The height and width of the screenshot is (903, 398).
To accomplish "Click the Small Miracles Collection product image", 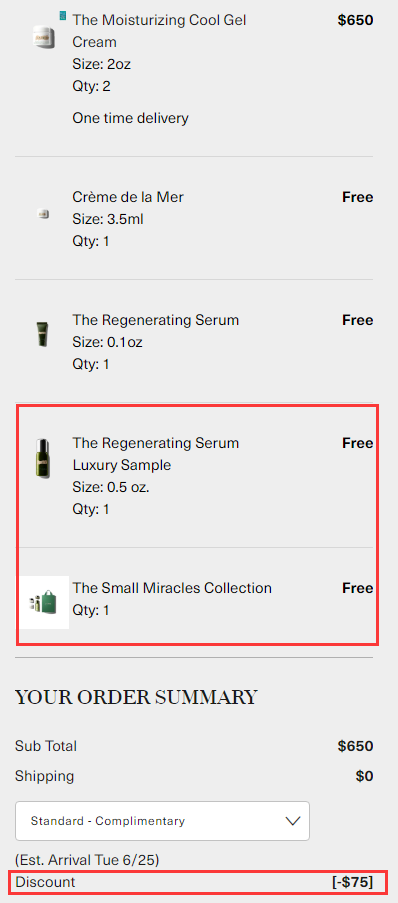I will 44,602.
